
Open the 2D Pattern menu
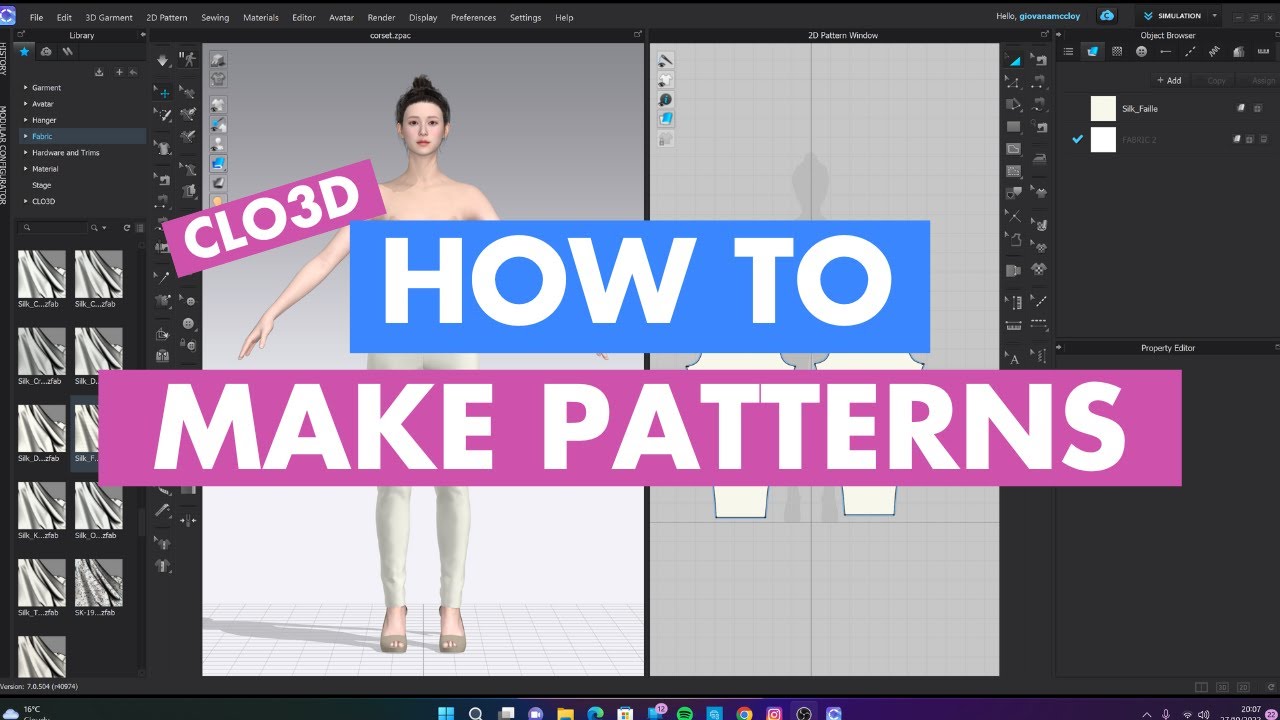166,18
